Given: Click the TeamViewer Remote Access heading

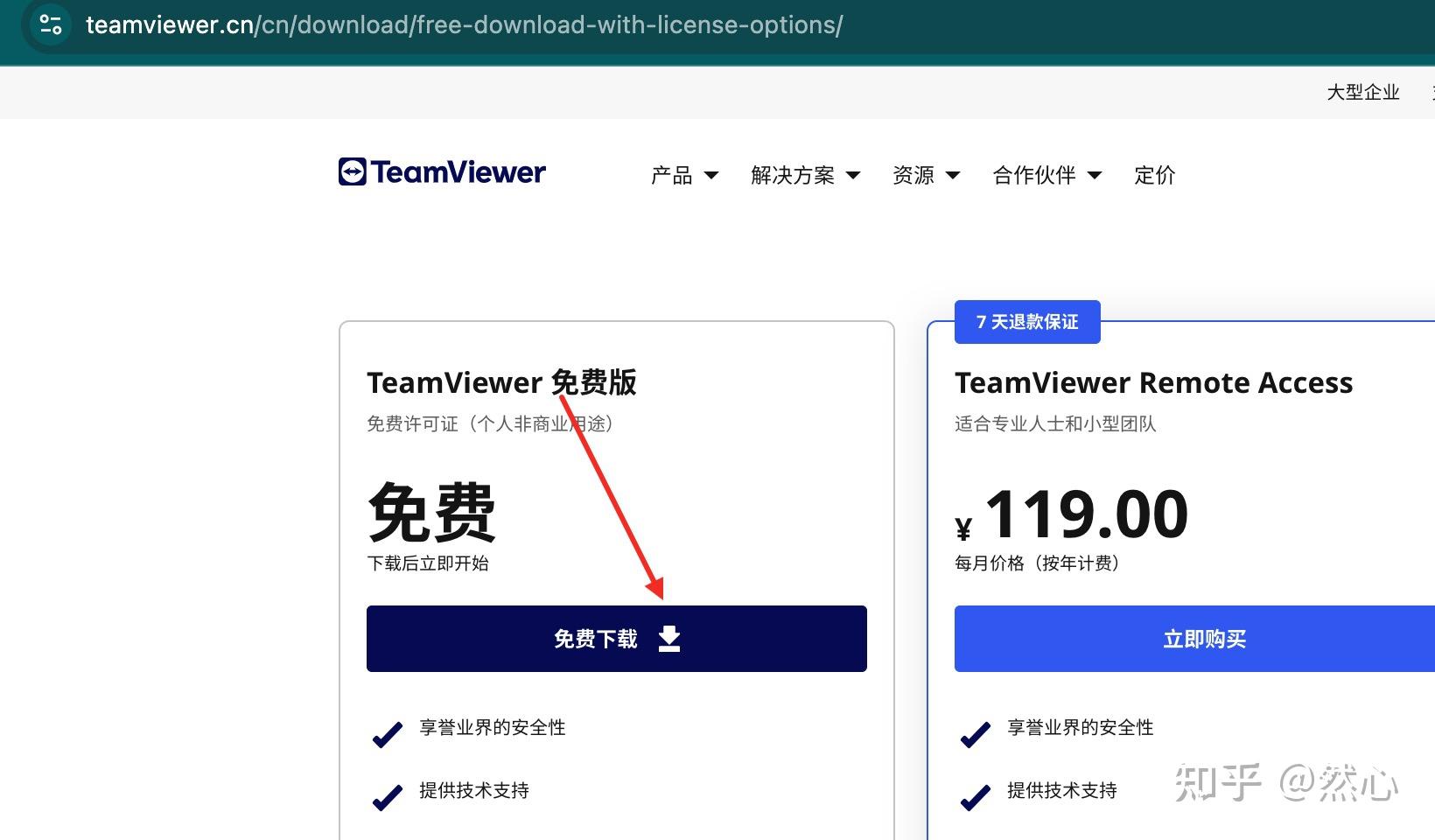Looking at the screenshot, I should [x=1153, y=382].
